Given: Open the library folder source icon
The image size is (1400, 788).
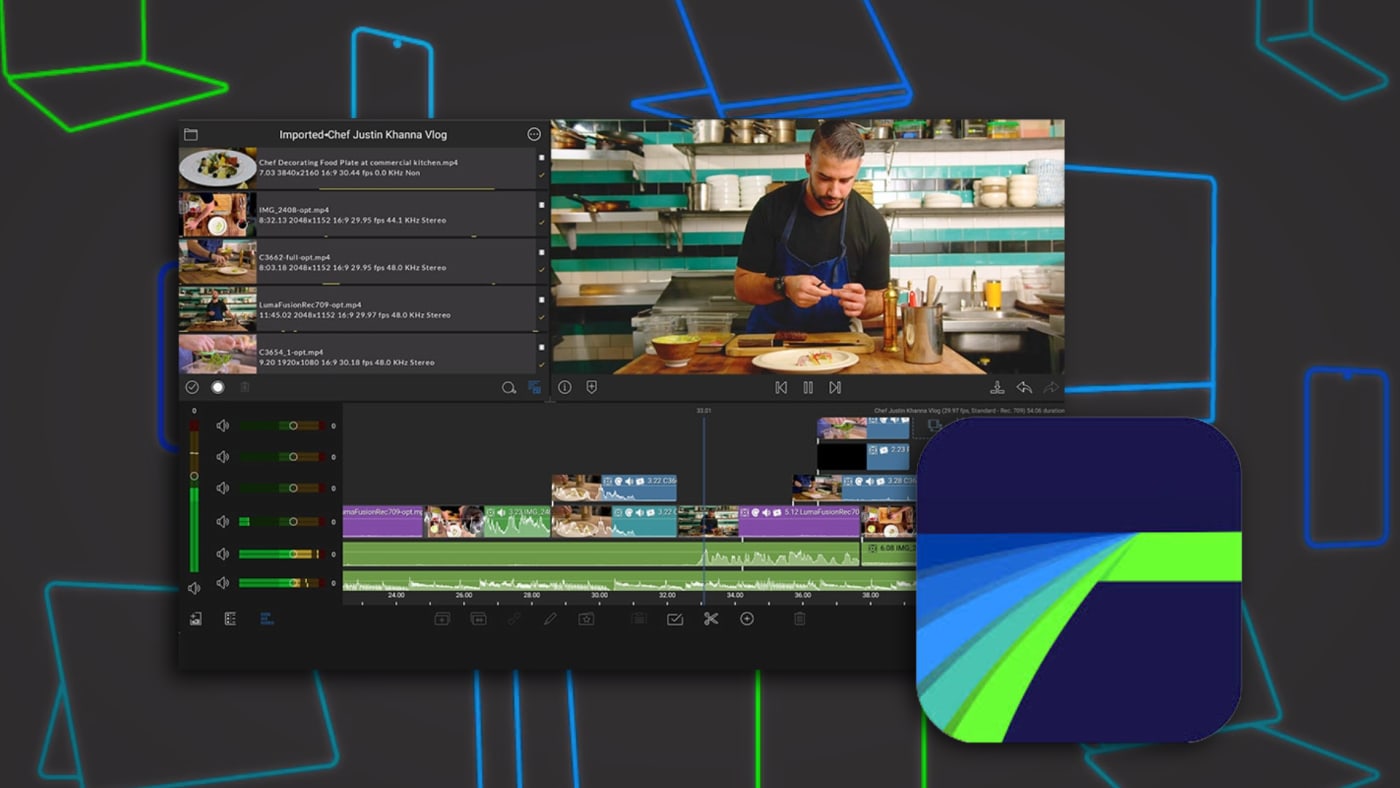Looking at the screenshot, I should pyautogui.click(x=191, y=134).
